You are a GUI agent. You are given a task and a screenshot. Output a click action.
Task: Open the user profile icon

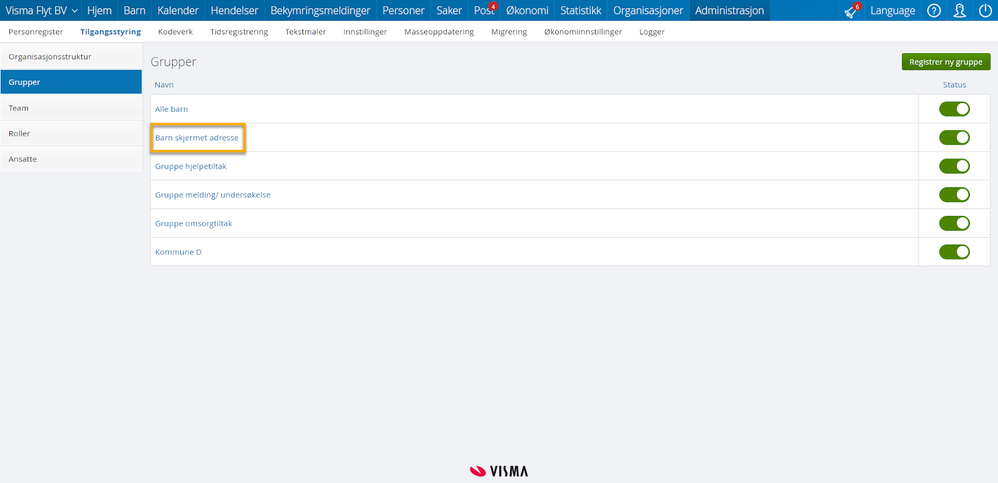[x=959, y=11]
